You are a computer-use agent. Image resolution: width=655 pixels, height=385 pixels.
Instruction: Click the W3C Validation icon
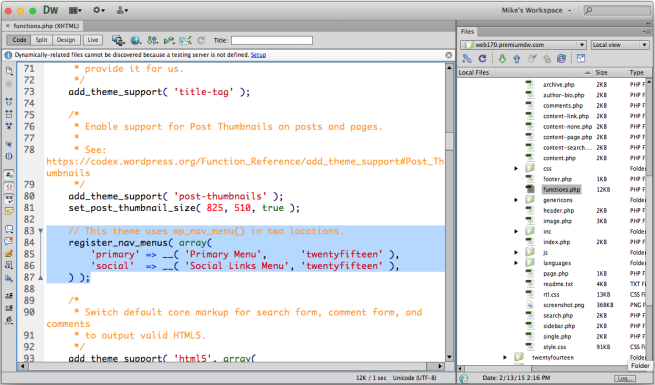tap(169, 40)
